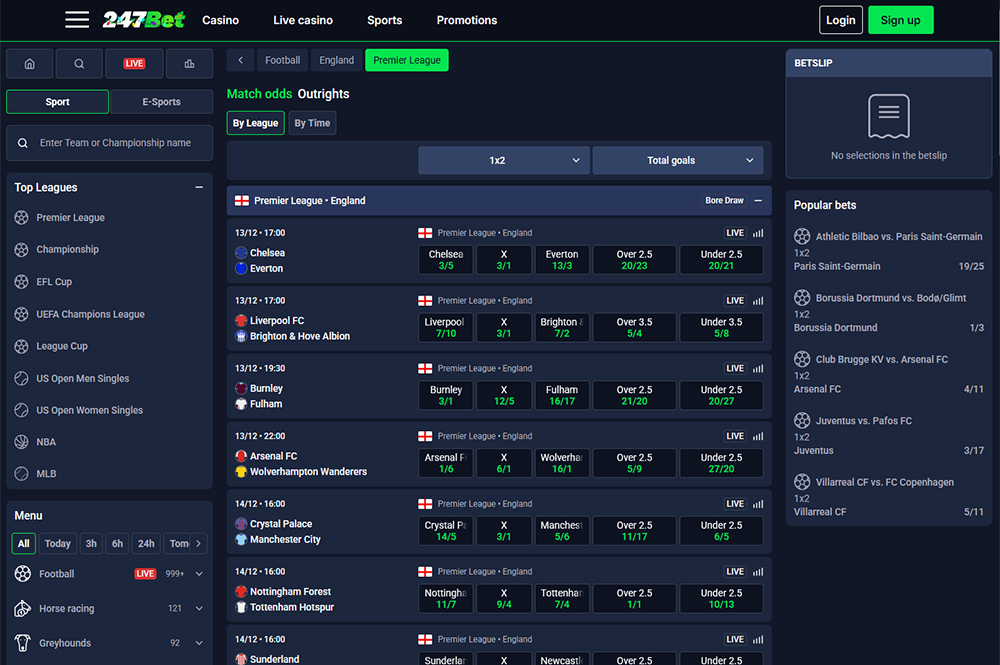Open the hamburger menu icon
The image size is (1000, 665).
pos(77,20)
